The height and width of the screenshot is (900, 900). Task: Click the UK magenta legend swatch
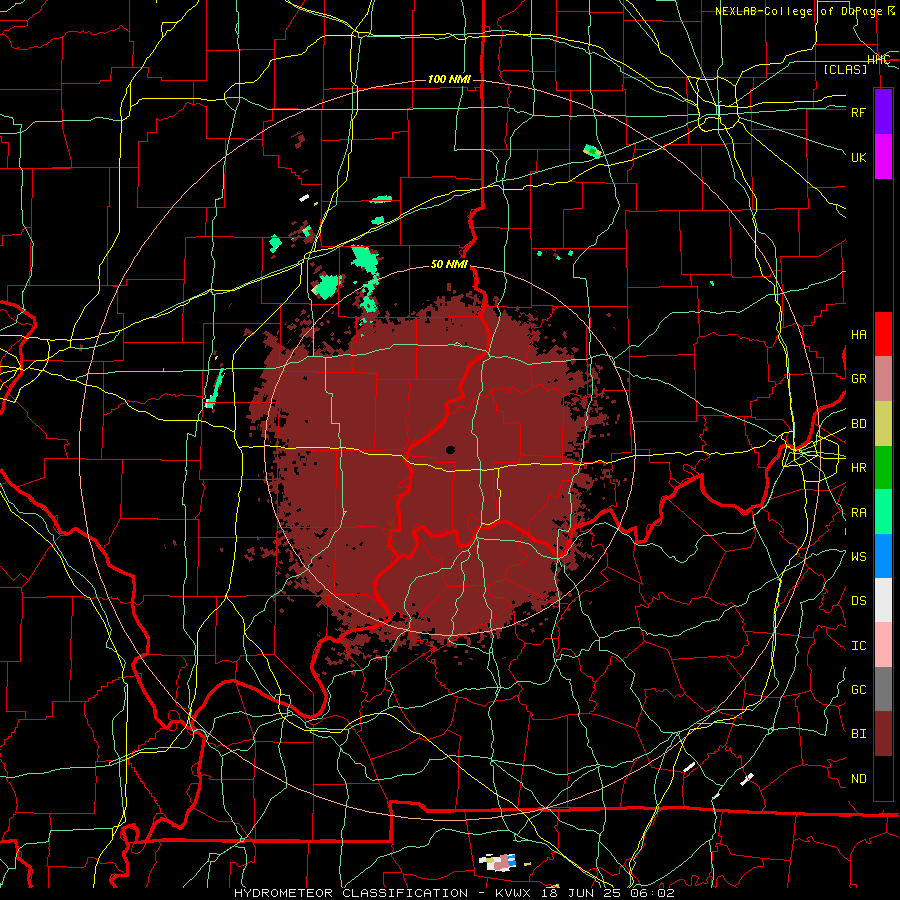(883, 157)
